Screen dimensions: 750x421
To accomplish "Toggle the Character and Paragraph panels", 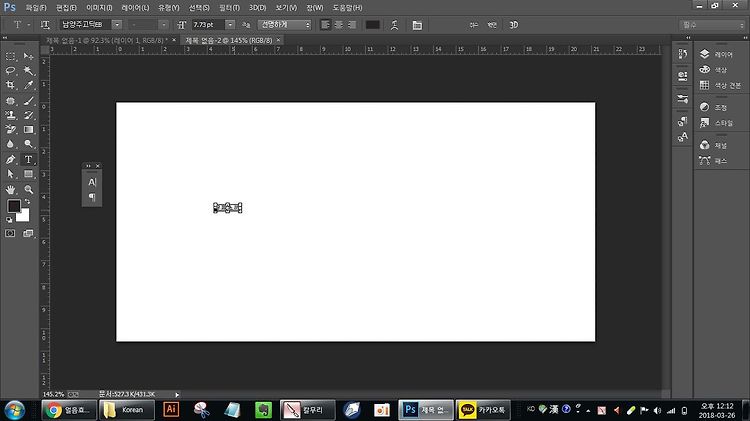I will 417,25.
